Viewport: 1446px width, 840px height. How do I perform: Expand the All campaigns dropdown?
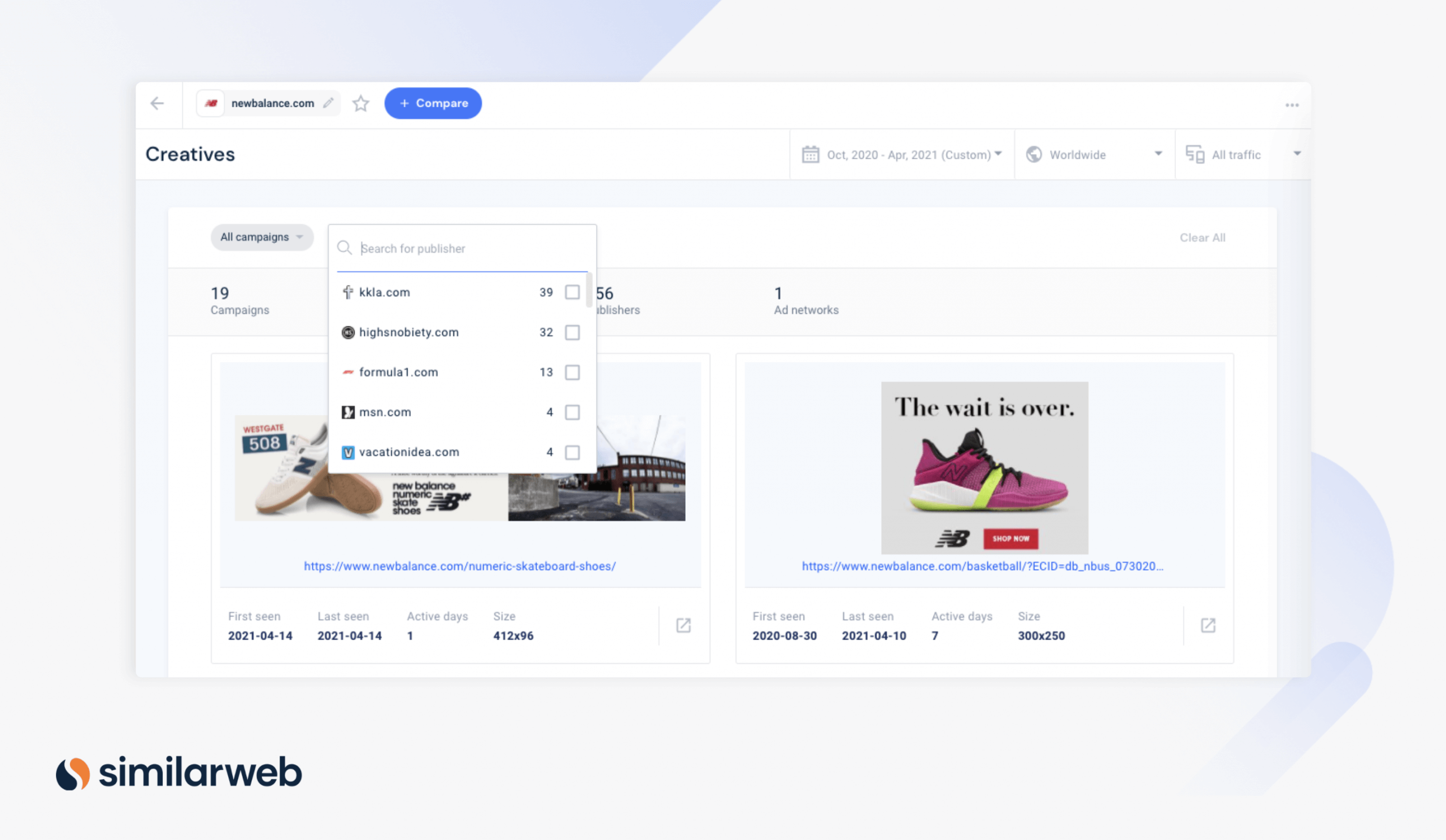point(262,237)
